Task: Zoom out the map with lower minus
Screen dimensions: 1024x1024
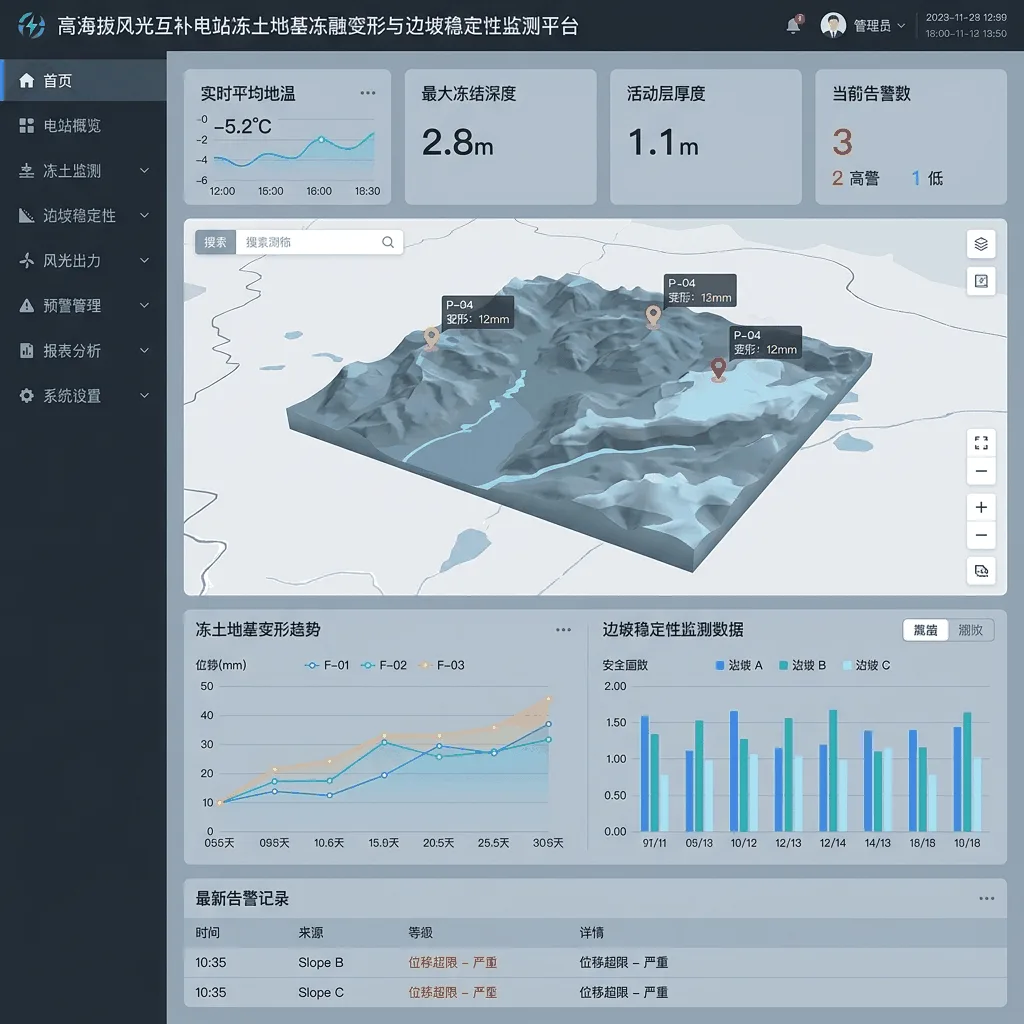Action: tap(981, 536)
